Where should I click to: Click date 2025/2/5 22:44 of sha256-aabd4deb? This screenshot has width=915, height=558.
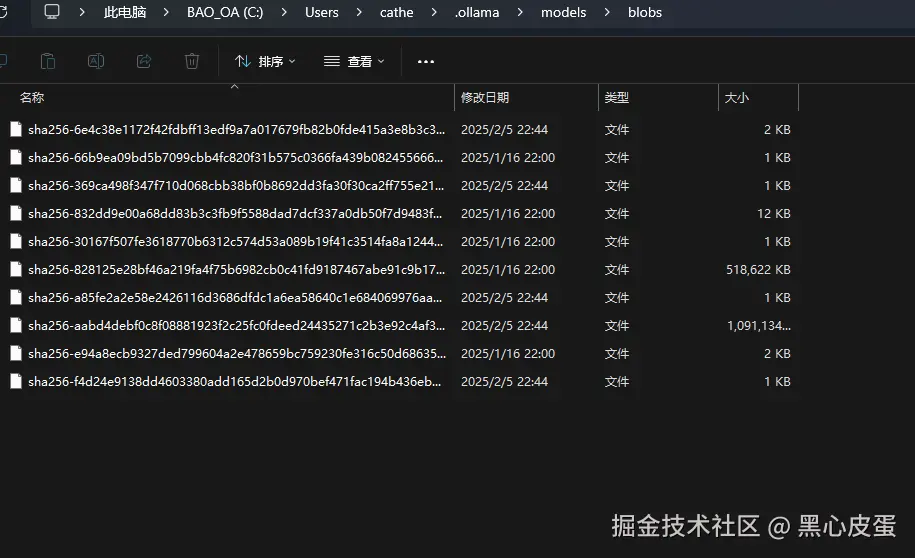tap(504, 326)
